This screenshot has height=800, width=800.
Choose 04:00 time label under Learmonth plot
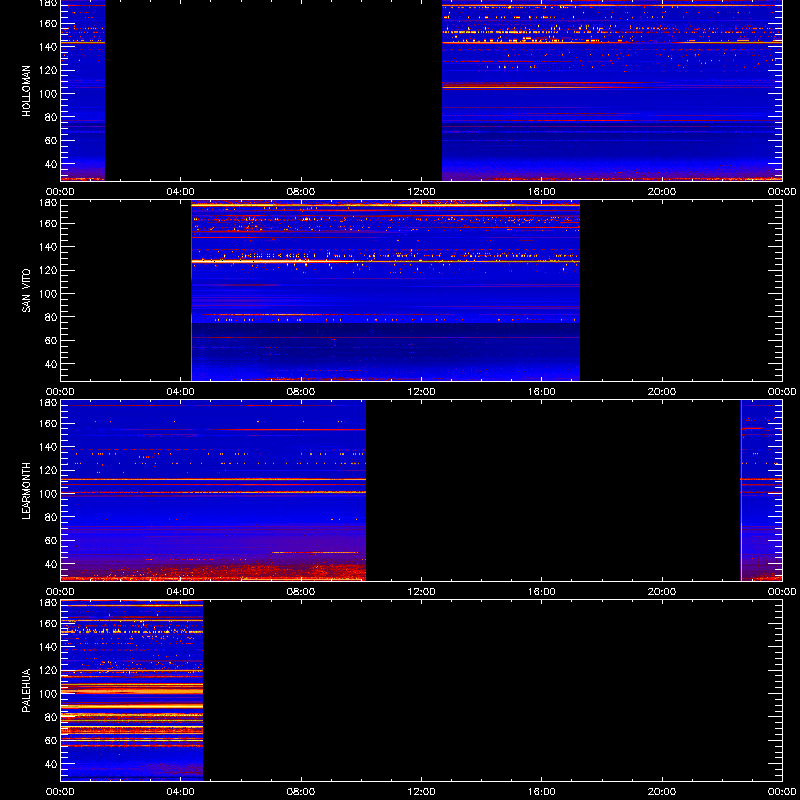pos(181,592)
